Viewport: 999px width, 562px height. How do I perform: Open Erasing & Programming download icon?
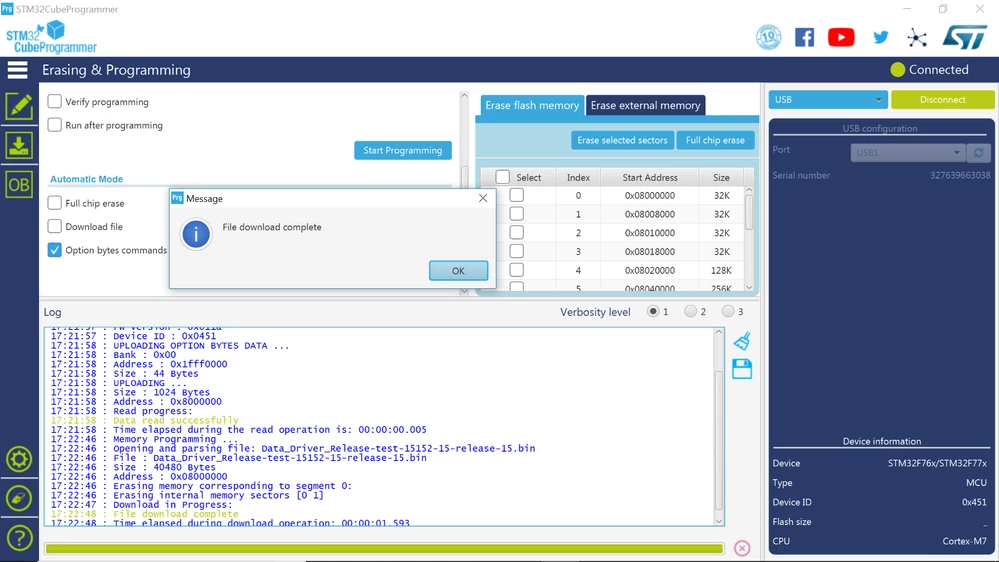tap(18, 145)
